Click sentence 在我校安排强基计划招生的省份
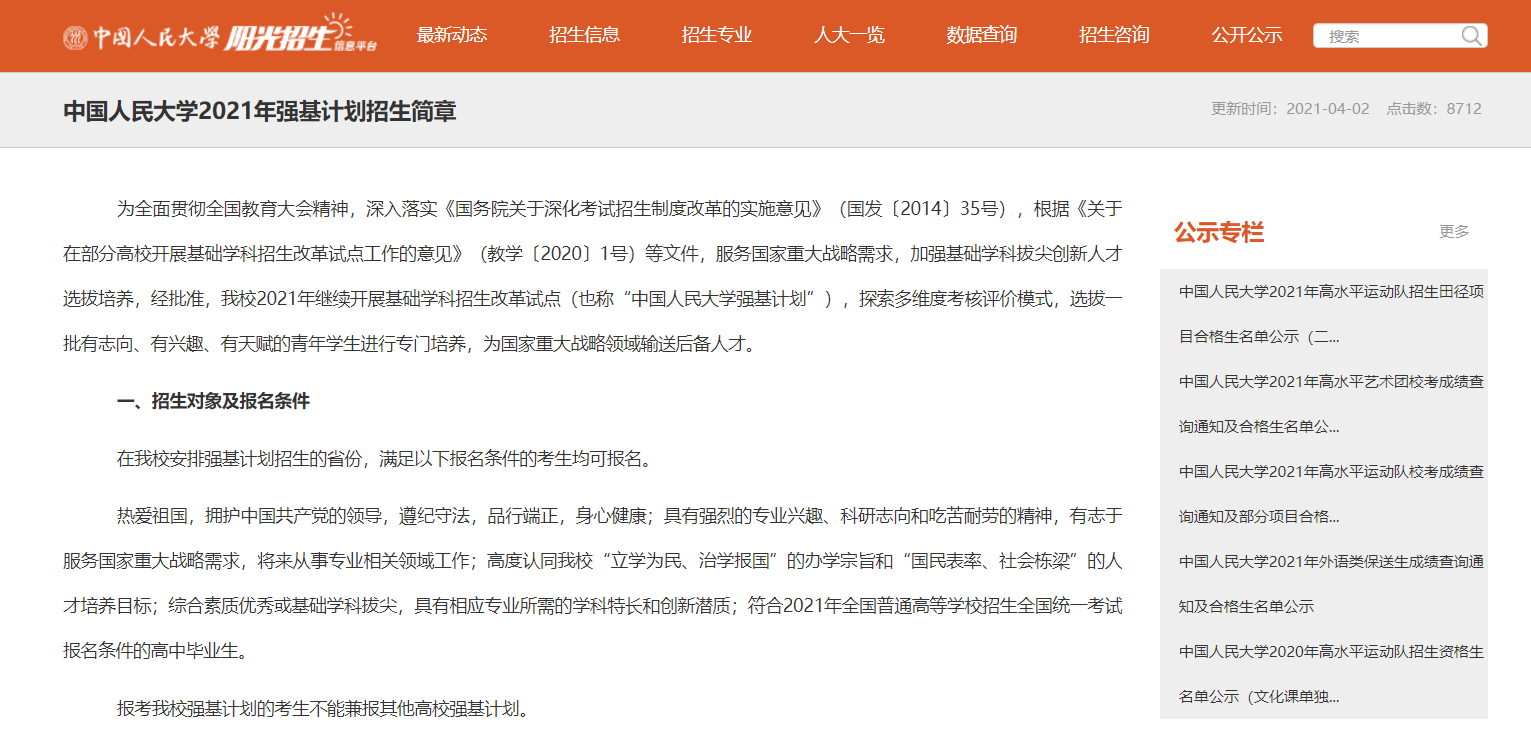This screenshot has height=731, width=1531. coord(385,460)
